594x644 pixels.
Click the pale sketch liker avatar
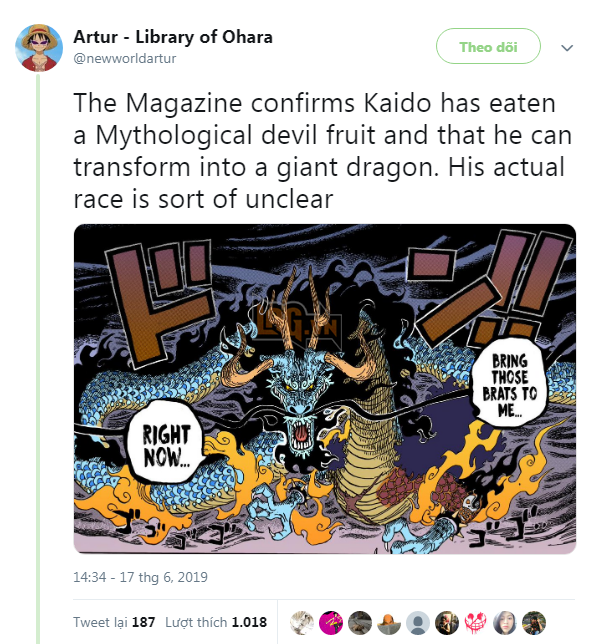point(302,623)
